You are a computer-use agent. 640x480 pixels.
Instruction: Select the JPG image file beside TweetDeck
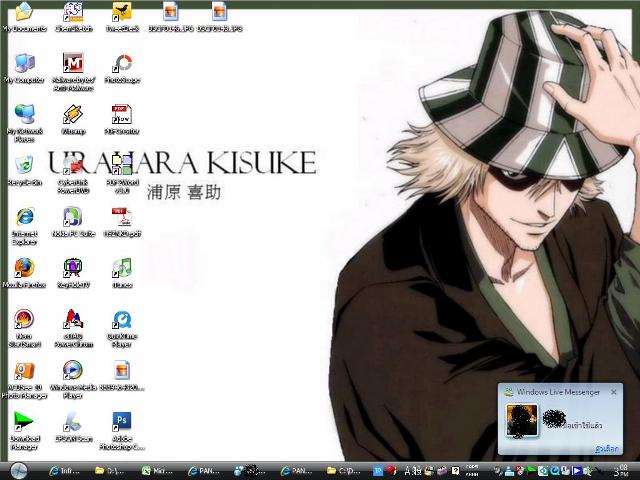pos(171,17)
